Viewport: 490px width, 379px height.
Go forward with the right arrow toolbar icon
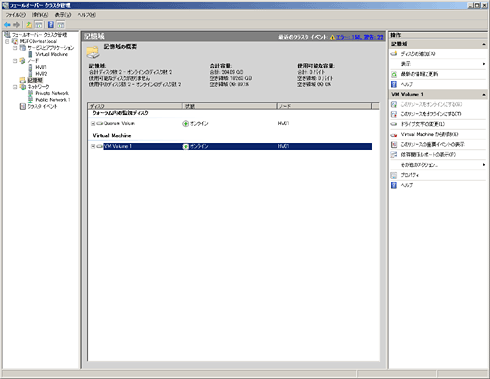tap(16, 25)
